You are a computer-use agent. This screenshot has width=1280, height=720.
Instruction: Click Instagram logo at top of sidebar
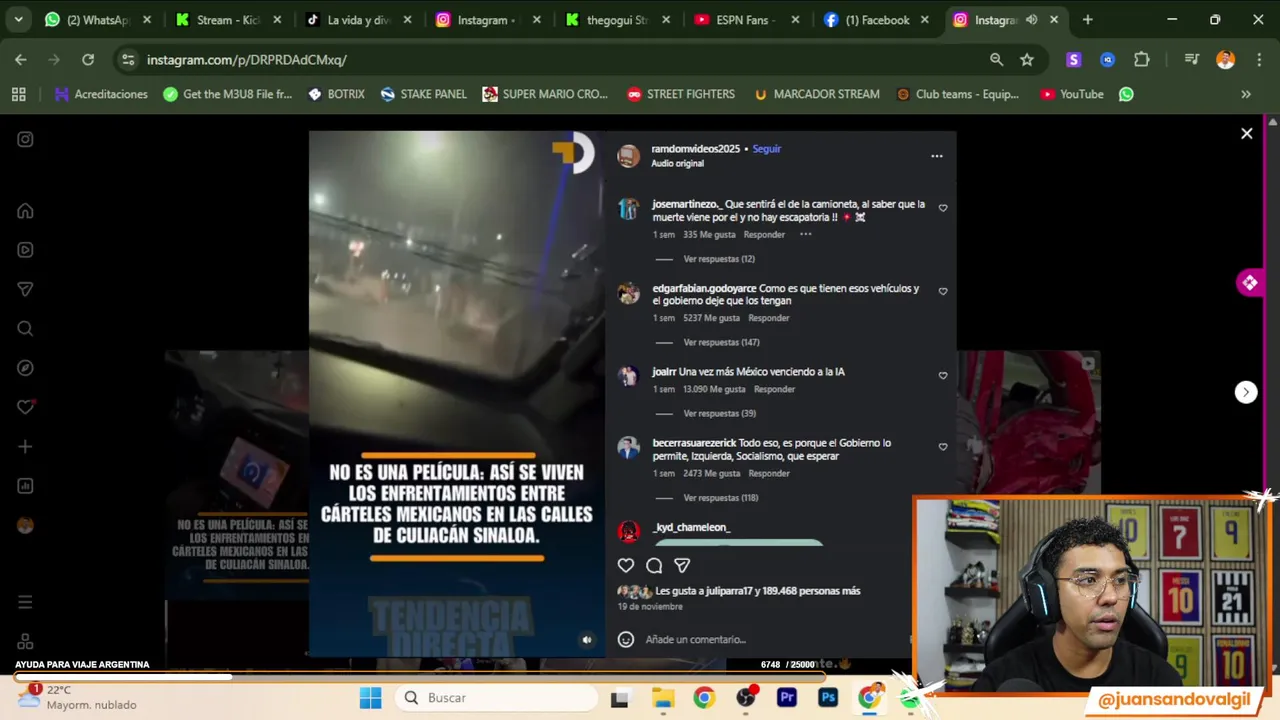pos(26,140)
